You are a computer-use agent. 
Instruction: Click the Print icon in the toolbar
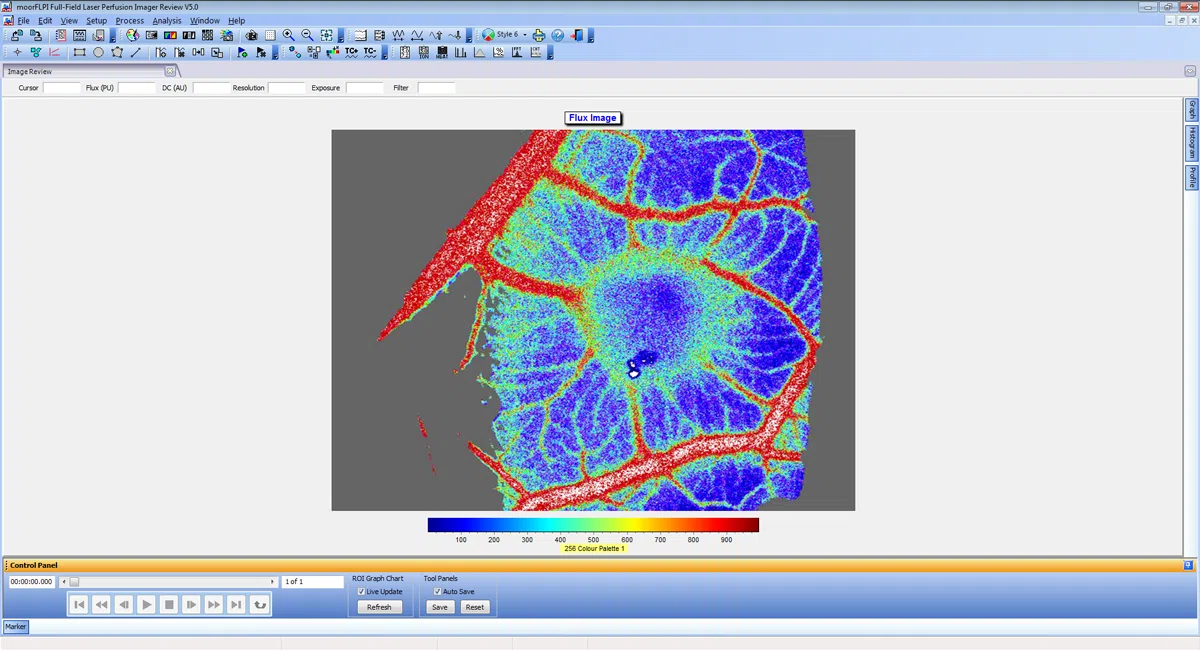click(x=538, y=35)
